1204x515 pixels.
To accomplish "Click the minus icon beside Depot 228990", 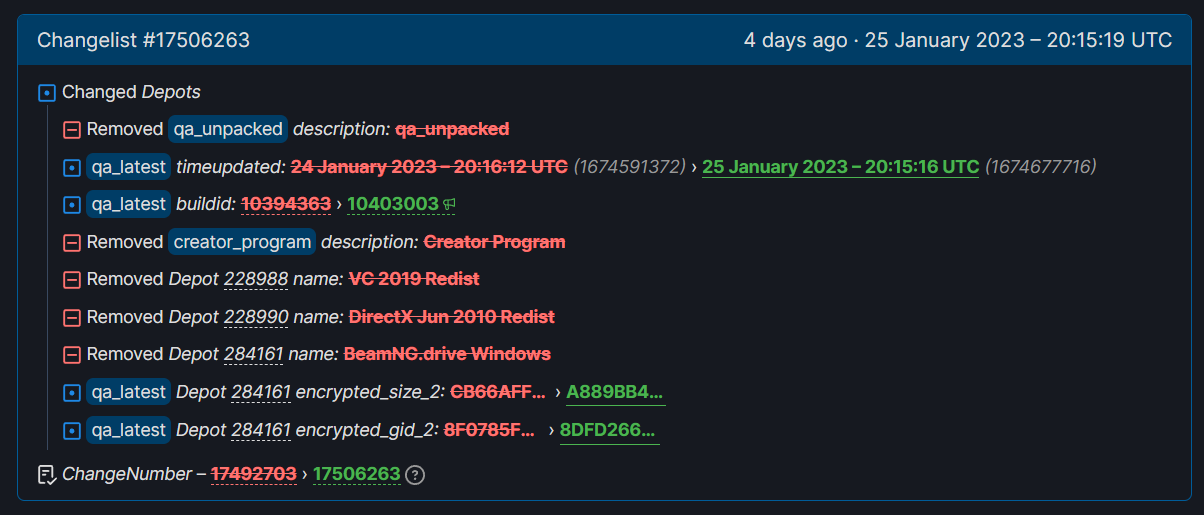I will 71,317.
